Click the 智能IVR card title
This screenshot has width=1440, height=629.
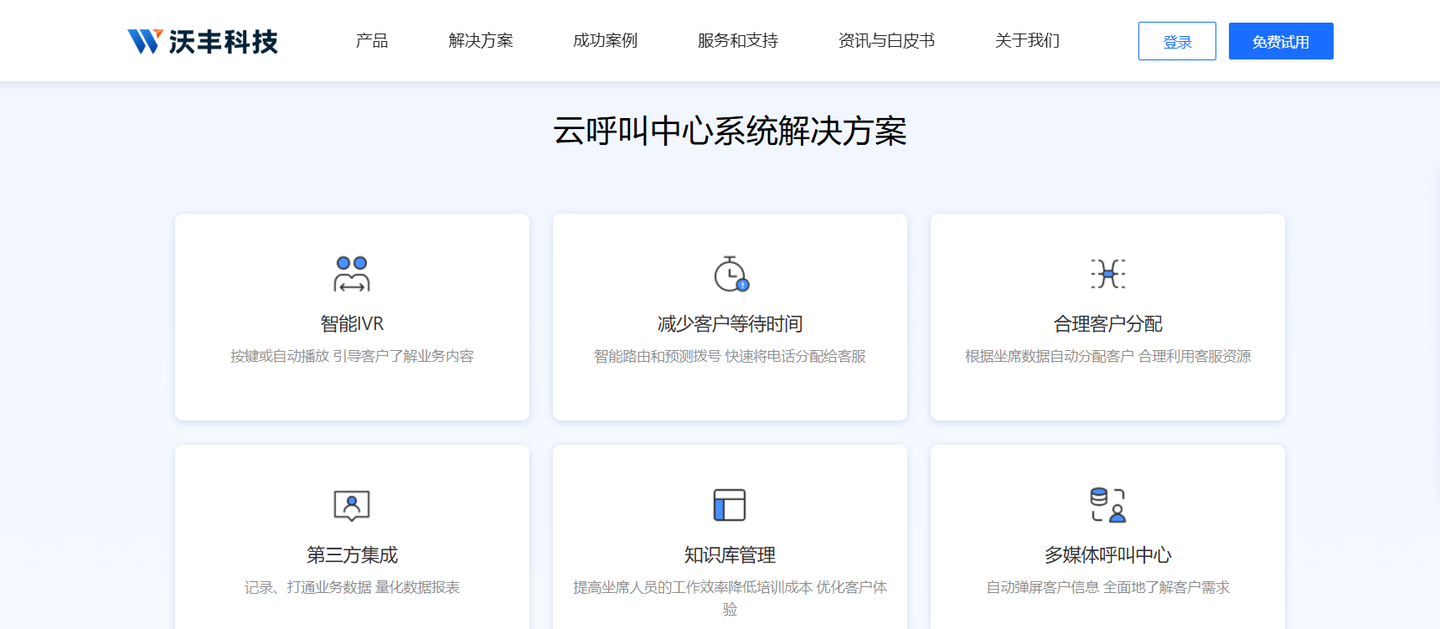[x=352, y=324]
